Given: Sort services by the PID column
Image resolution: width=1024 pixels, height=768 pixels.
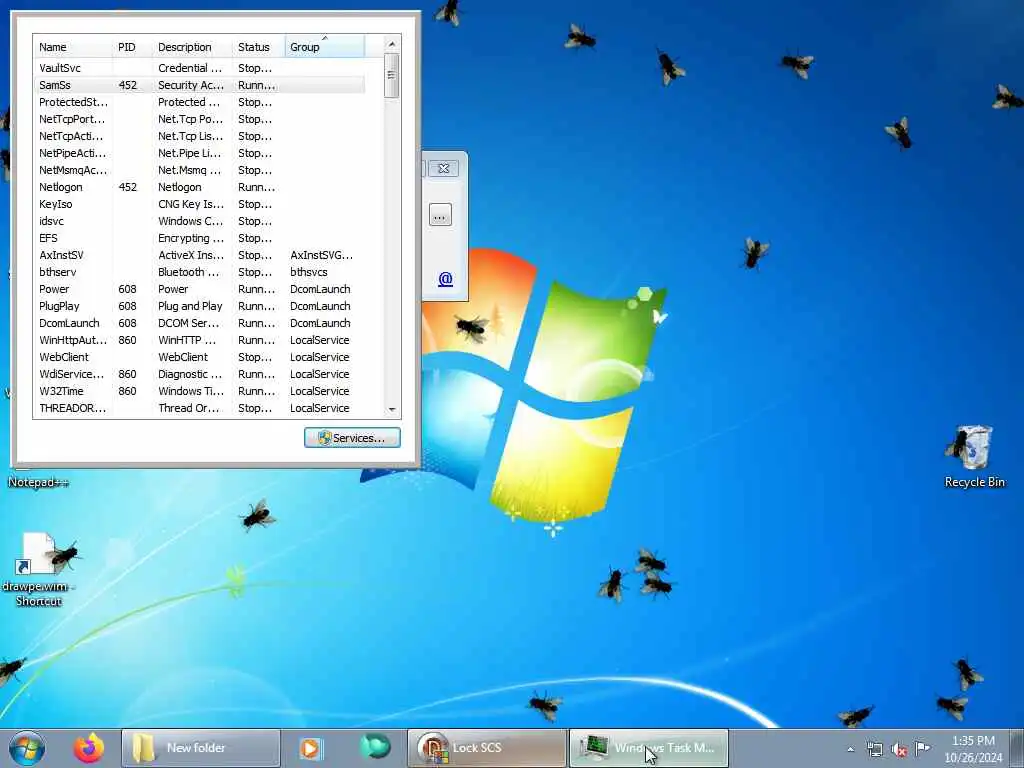Looking at the screenshot, I should (x=133, y=47).
